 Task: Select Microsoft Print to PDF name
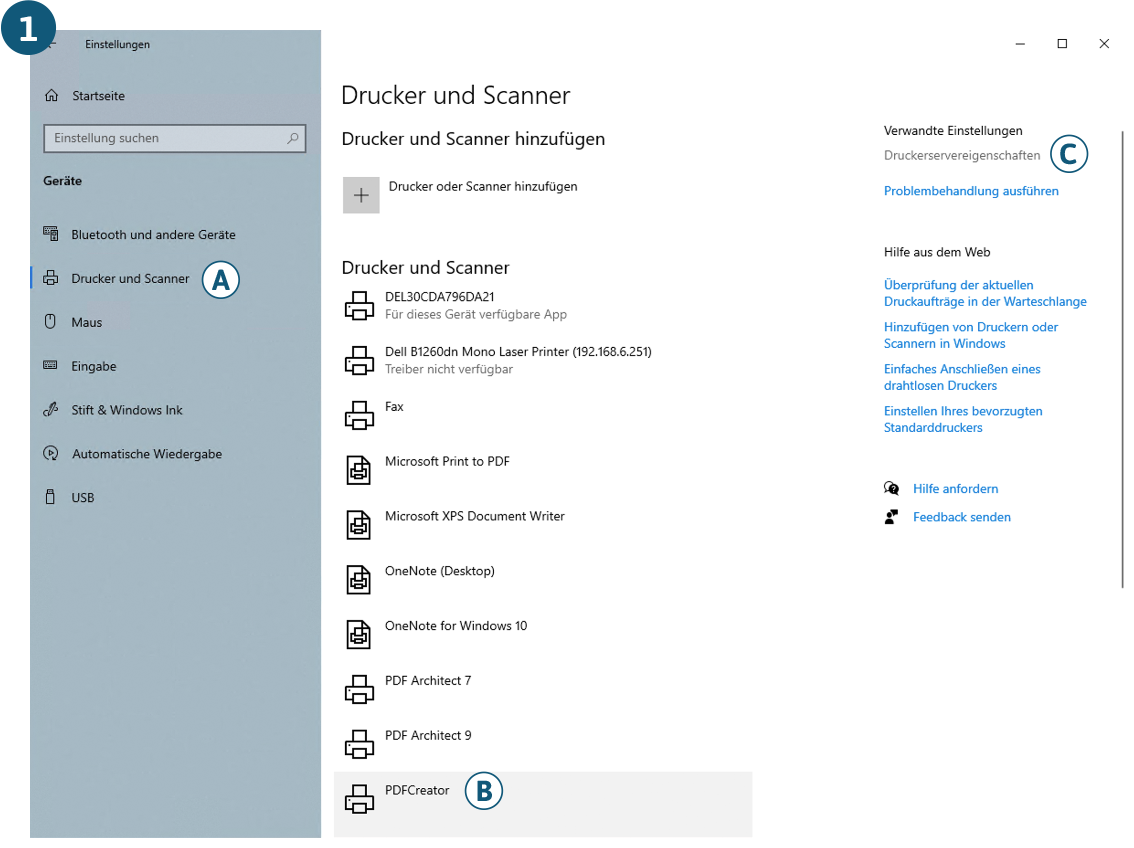(x=447, y=461)
